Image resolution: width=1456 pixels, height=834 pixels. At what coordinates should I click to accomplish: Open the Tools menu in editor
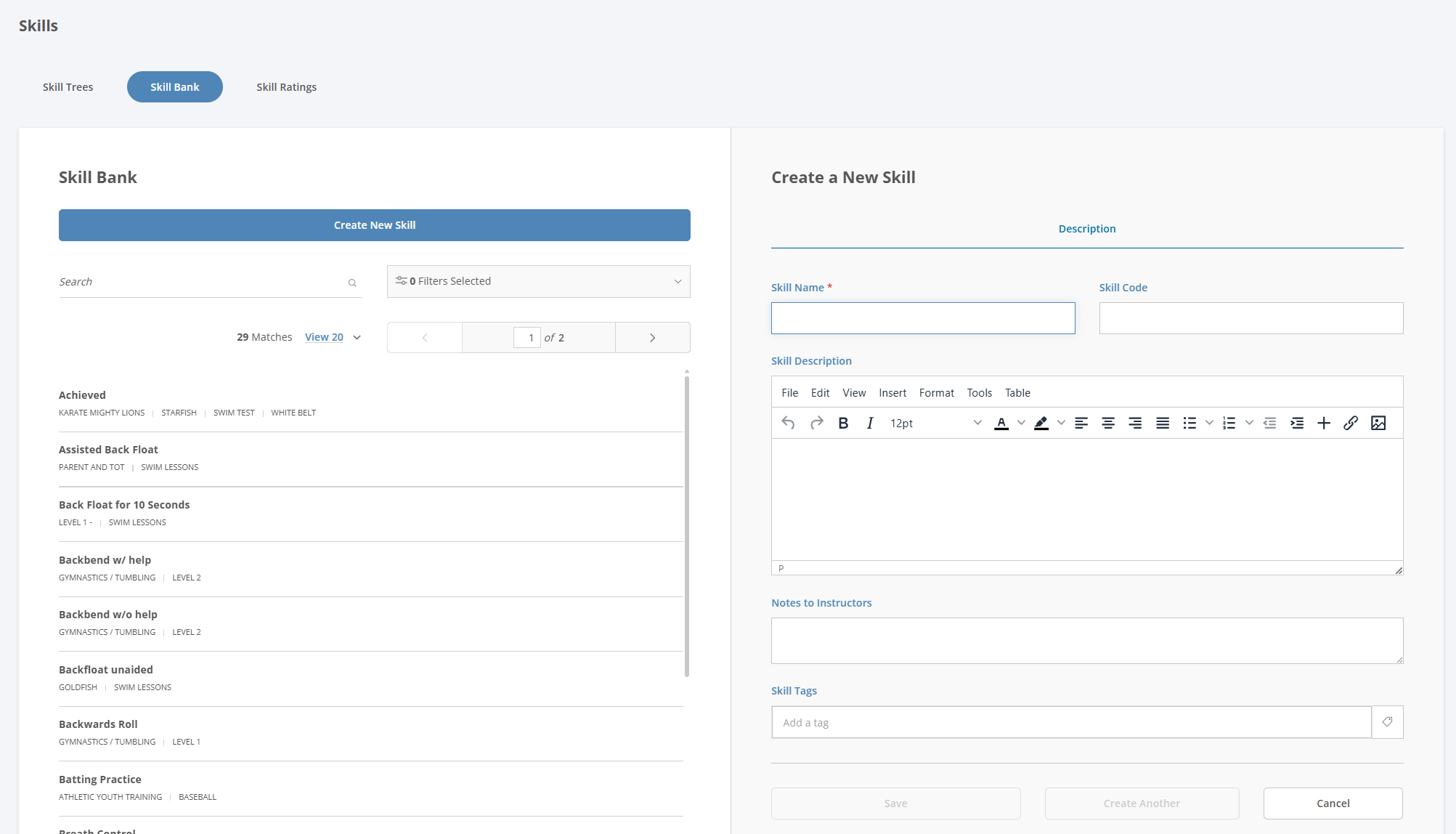pyautogui.click(x=979, y=392)
